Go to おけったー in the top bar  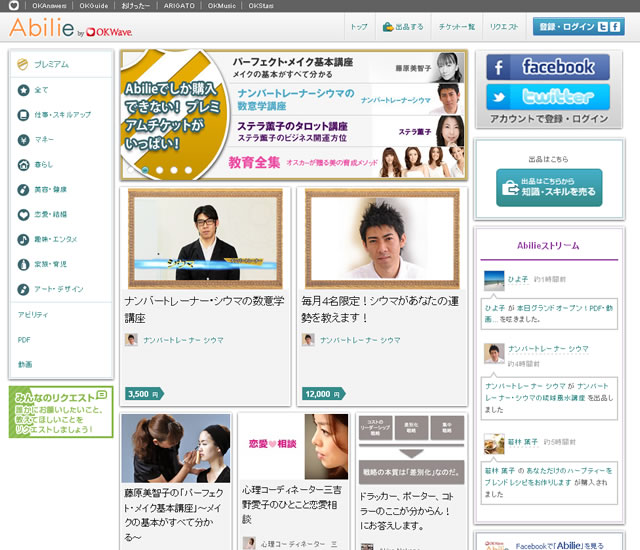click(136, 6)
